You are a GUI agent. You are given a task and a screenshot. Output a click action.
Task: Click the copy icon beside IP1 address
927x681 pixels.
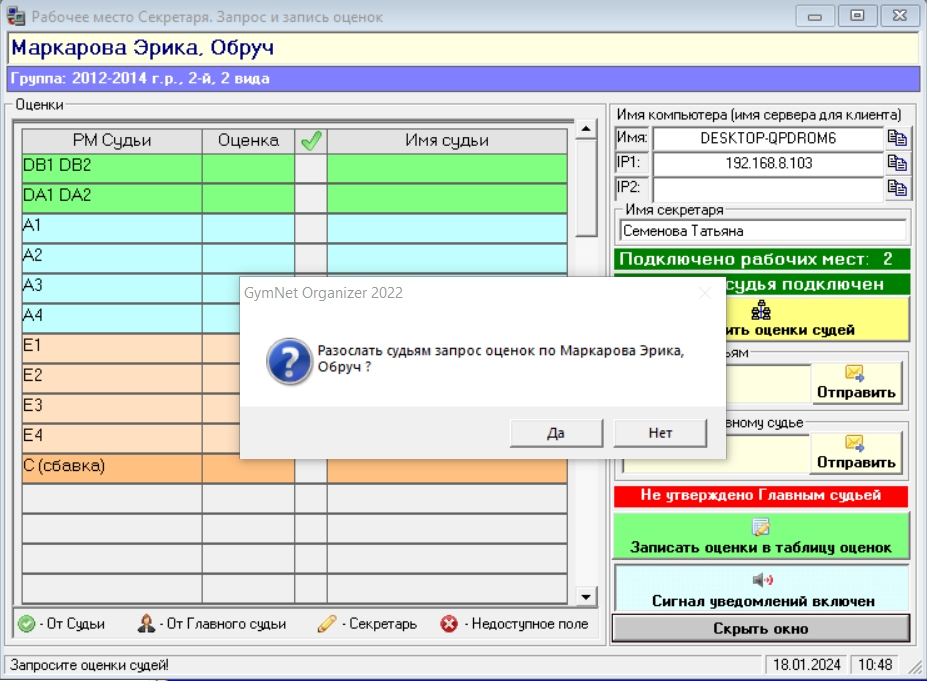[x=897, y=163]
